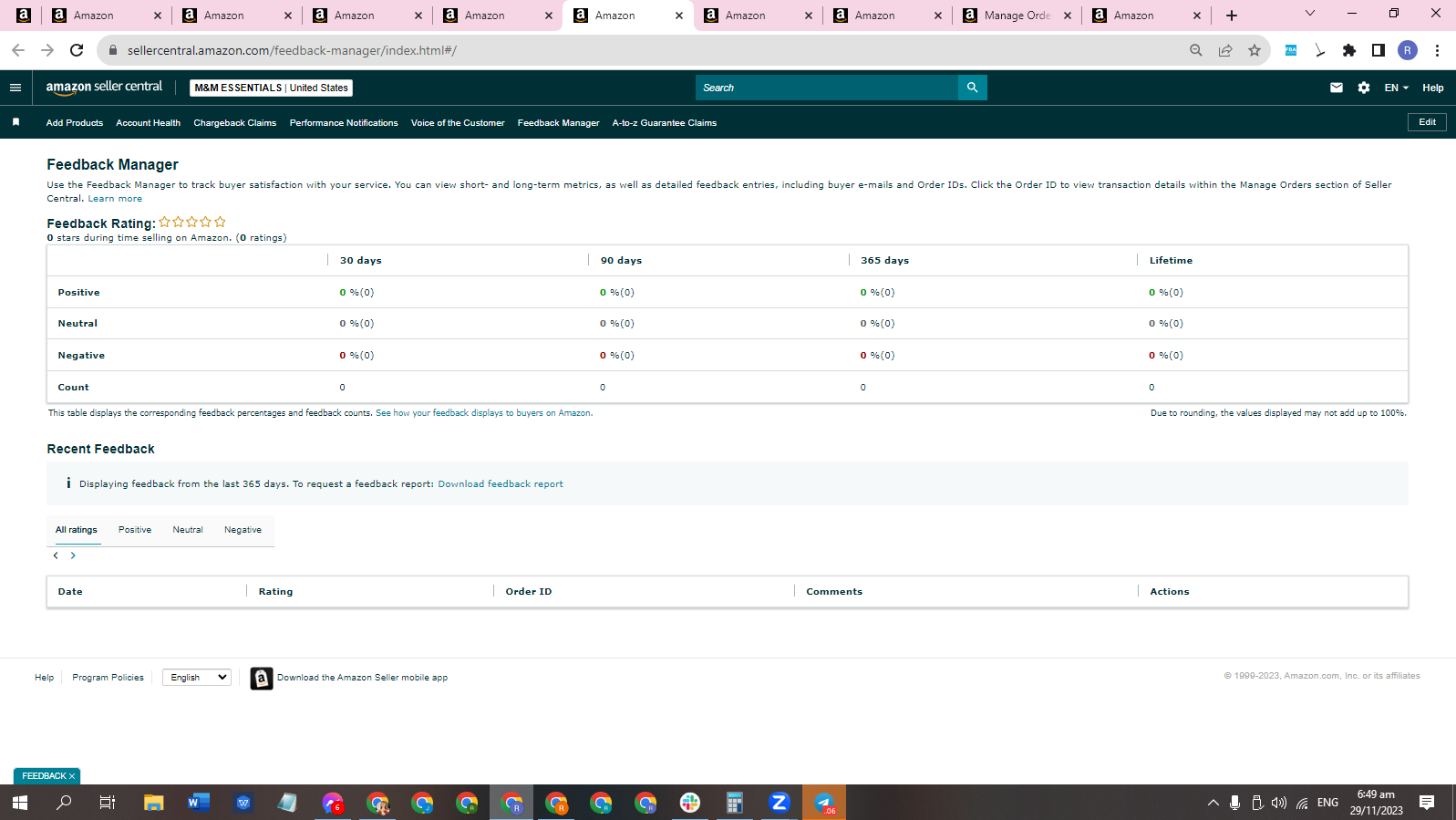Open the Seller Central hamburger menu

click(x=15, y=88)
